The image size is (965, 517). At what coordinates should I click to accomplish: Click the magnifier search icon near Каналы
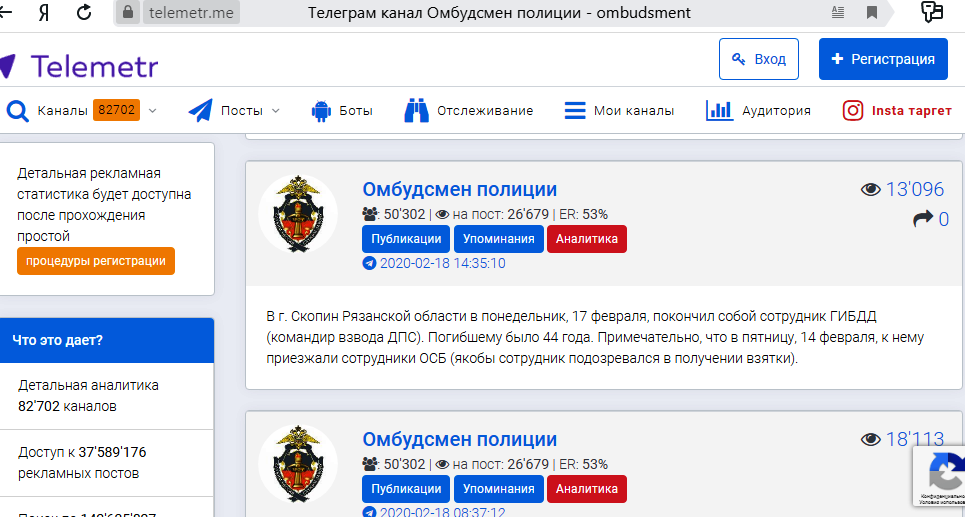[x=18, y=111]
